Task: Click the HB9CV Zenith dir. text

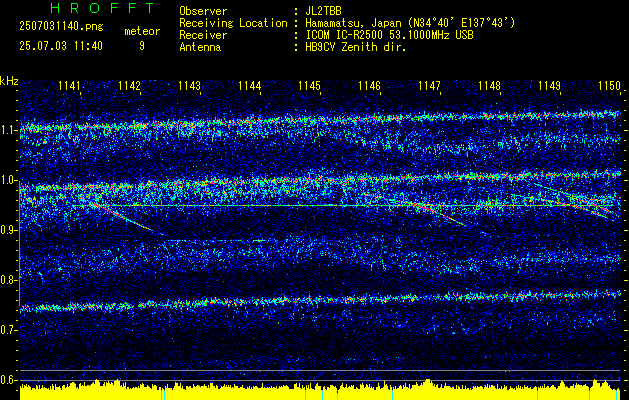Action: [356, 47]
